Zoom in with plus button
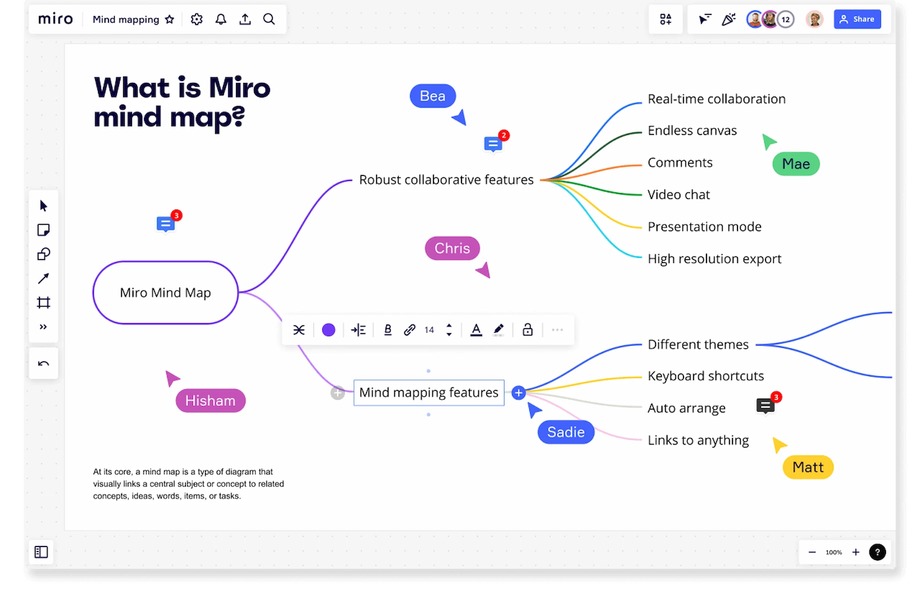Viewport: 920px width, 604px height. tap(856, 552)
